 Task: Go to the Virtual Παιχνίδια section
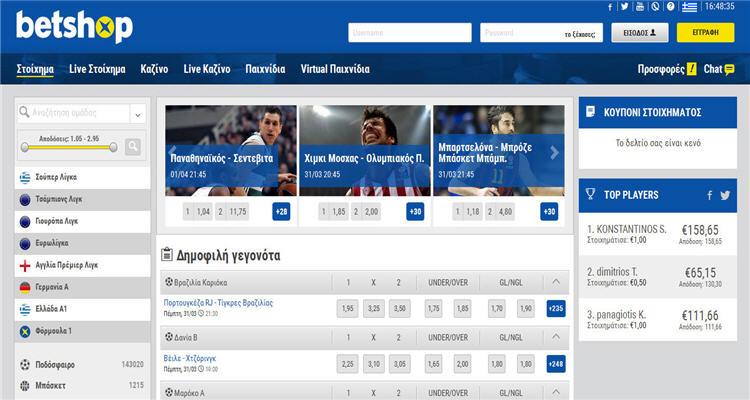coord(335,70)
